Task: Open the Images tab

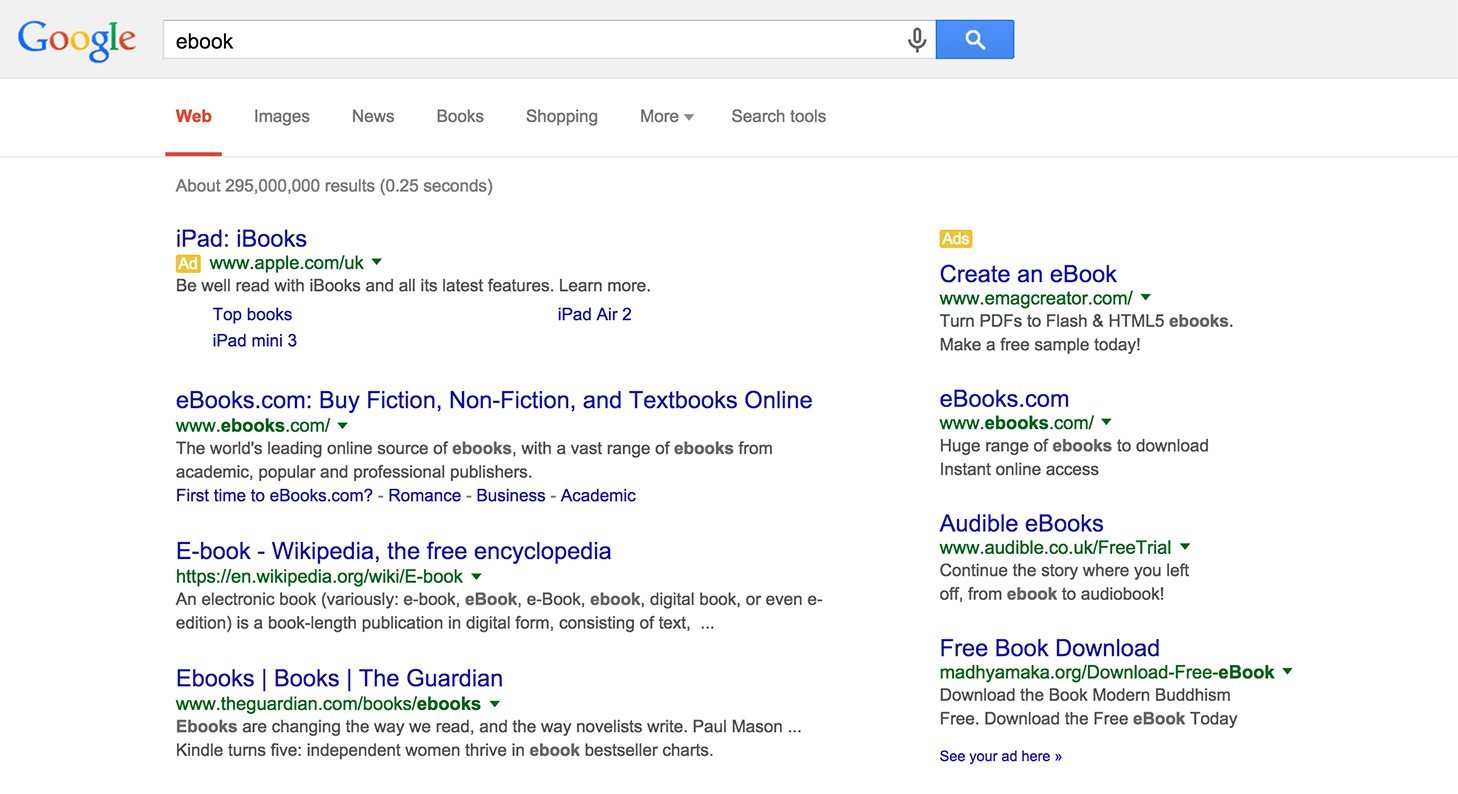Action: pos(282,116)
